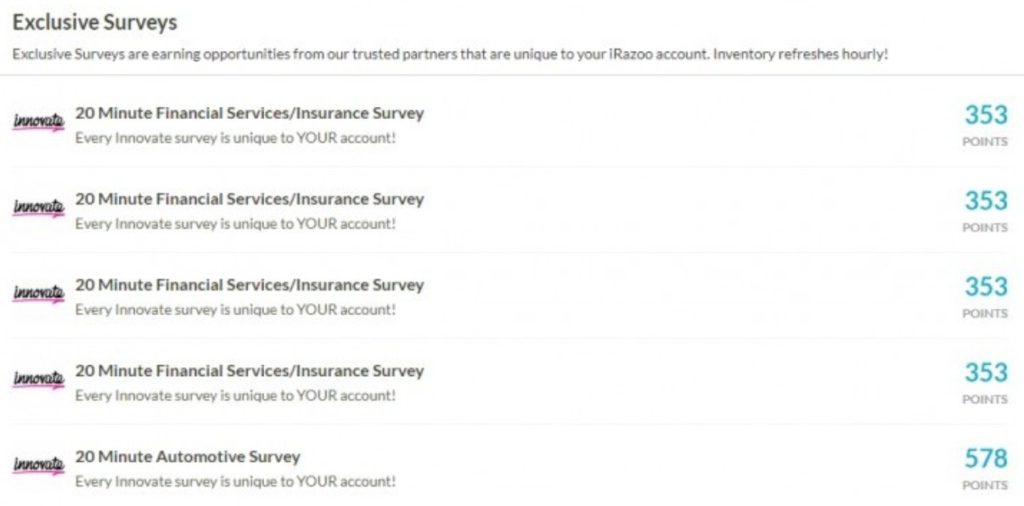This screenshot has height=506, width=1024.
Task: Click the subtitle under the Automotive Survey
Action: coord(235,482)
